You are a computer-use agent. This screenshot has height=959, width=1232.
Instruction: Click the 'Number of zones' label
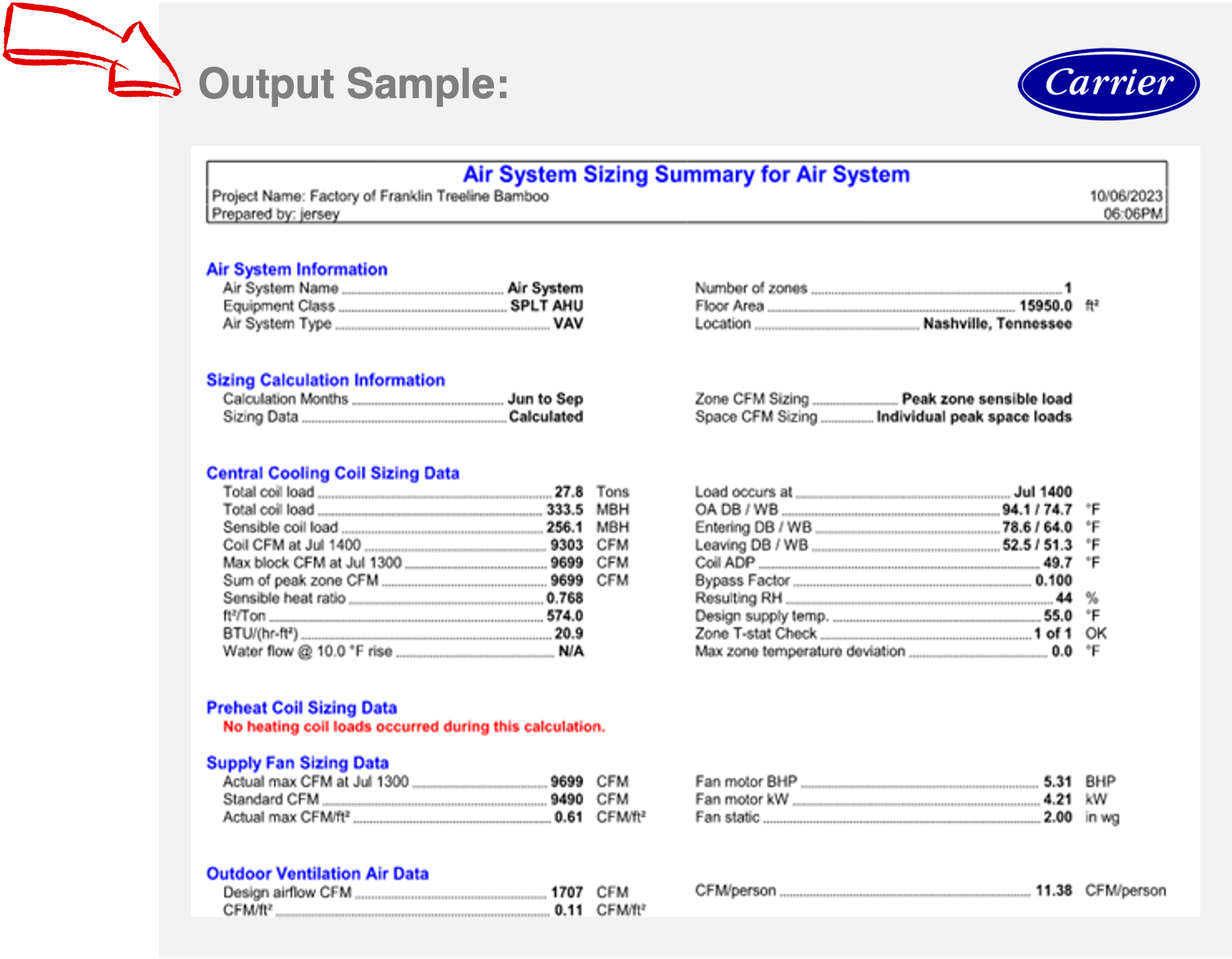[x=751, y=288]
